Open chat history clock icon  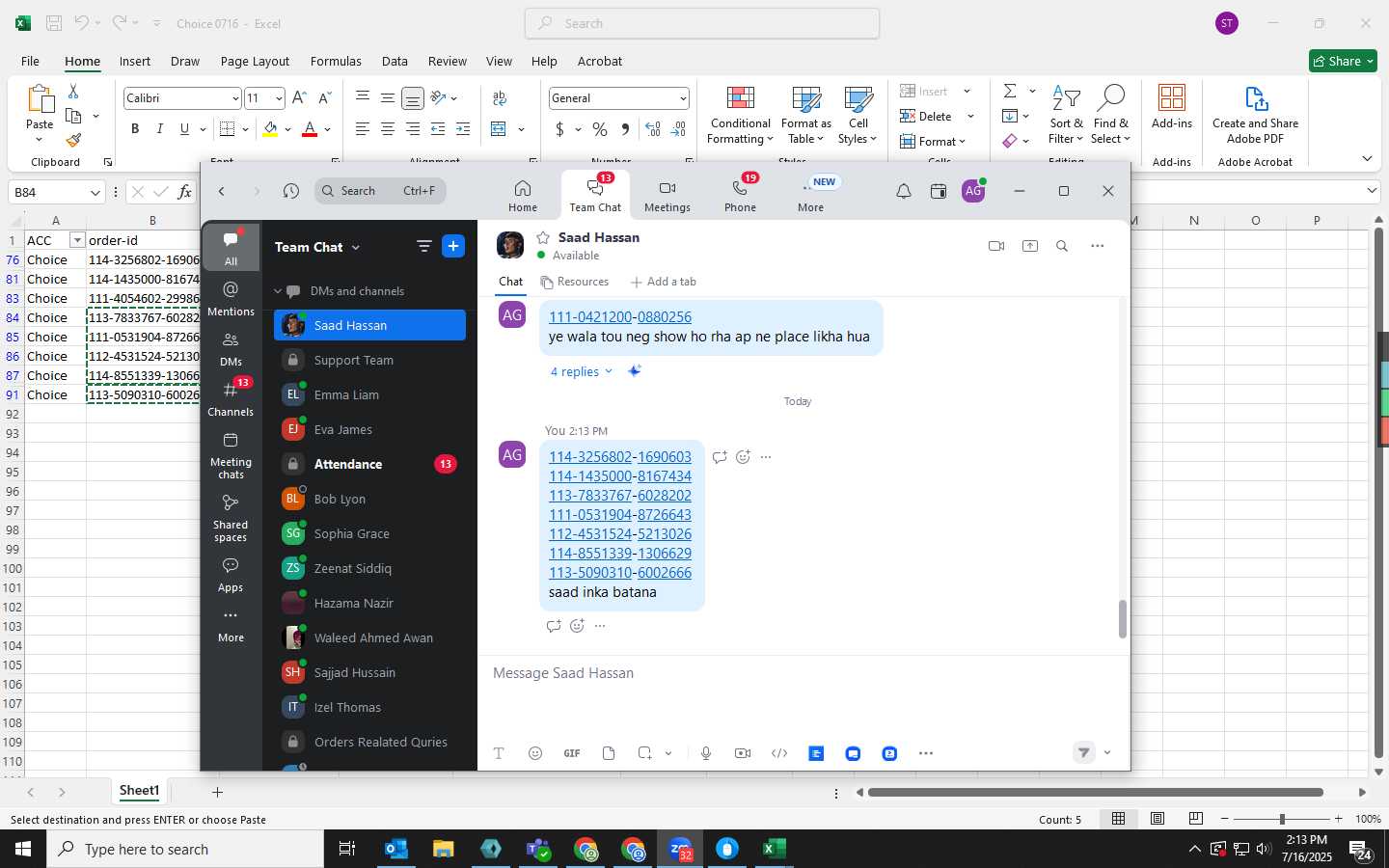click(x=290, y=191)
